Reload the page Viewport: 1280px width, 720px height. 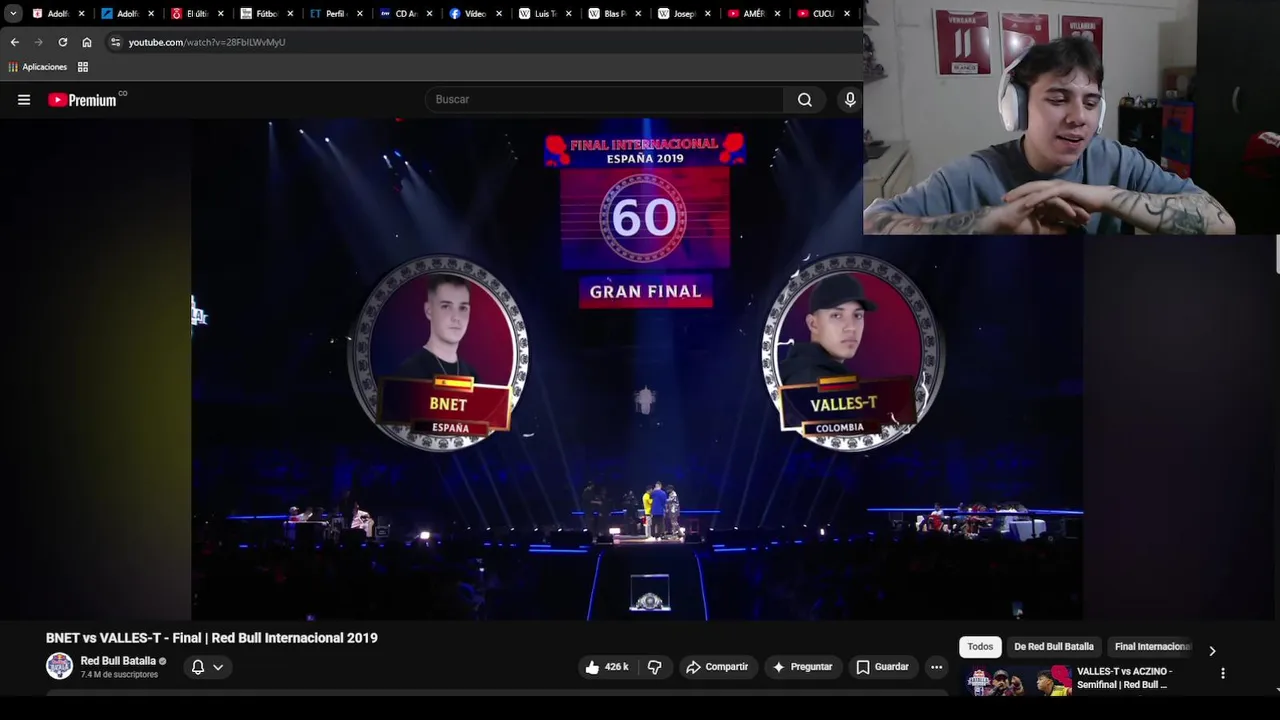point(63,42)
